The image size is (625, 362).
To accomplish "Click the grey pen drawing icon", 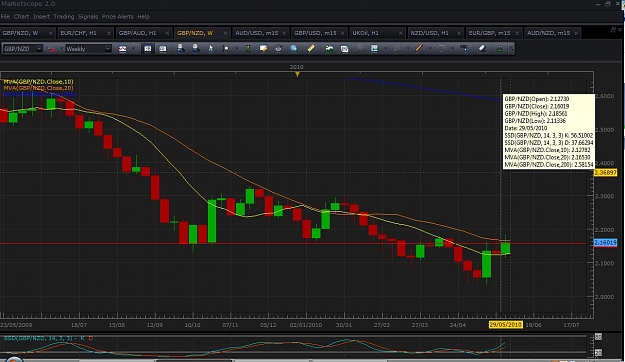I will click(x=397, y=49).
